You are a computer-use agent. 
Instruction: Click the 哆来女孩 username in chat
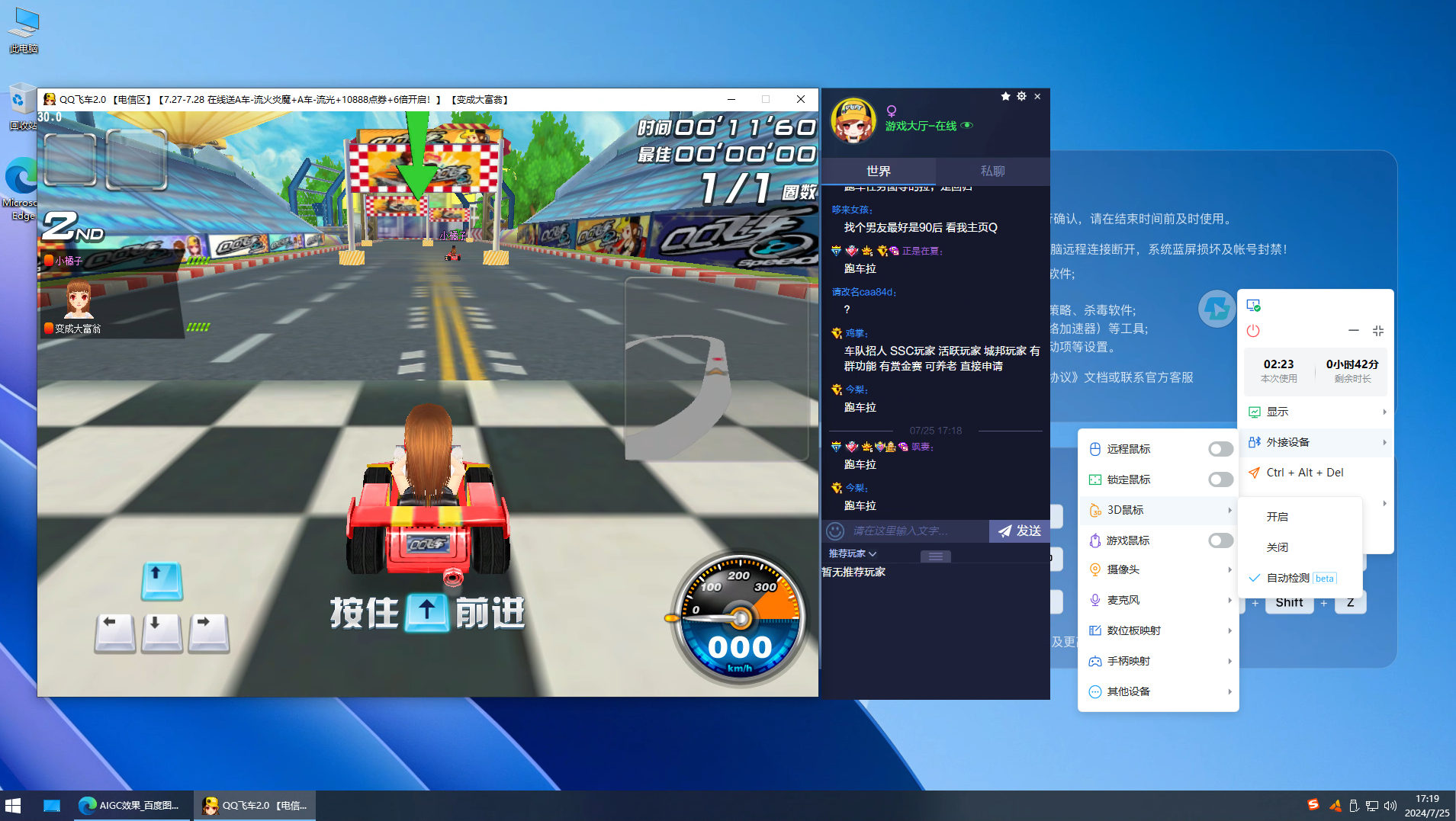click(851, 210)
